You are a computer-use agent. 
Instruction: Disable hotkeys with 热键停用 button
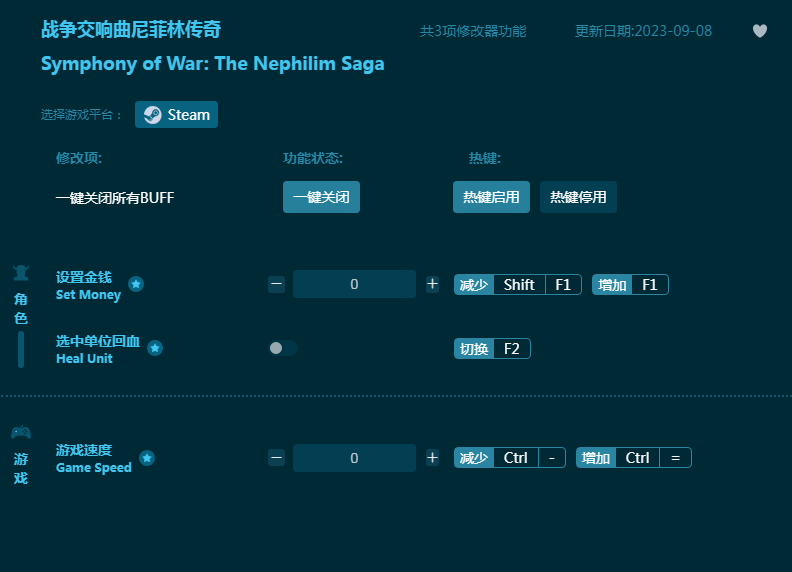point(578,197)
